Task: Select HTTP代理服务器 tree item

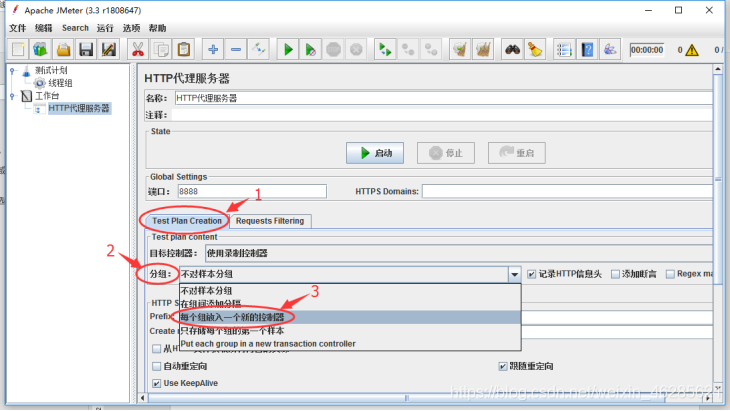Action: [x=79, y=108]
